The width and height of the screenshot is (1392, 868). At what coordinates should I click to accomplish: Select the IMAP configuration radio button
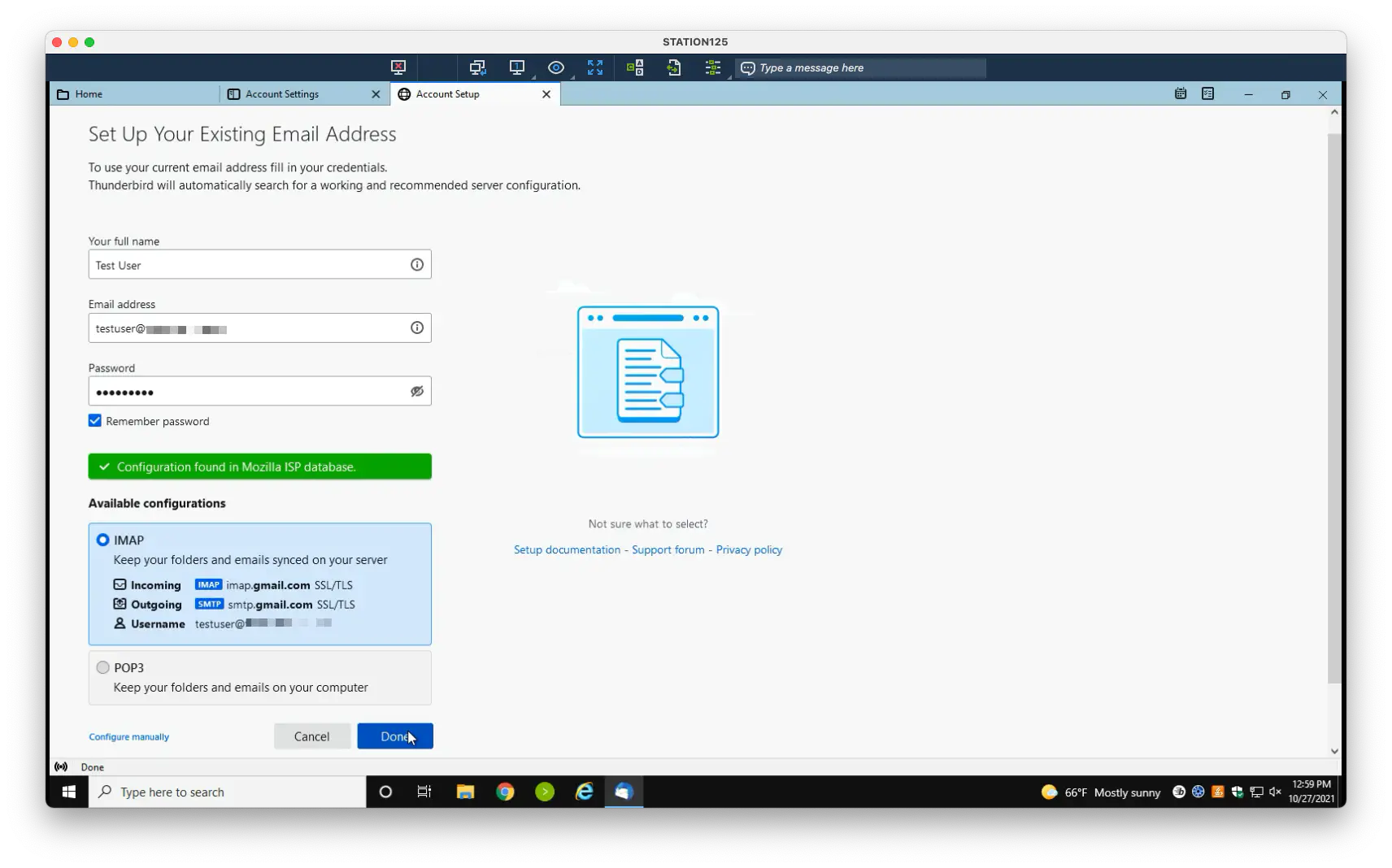click(x=103, y=540)
